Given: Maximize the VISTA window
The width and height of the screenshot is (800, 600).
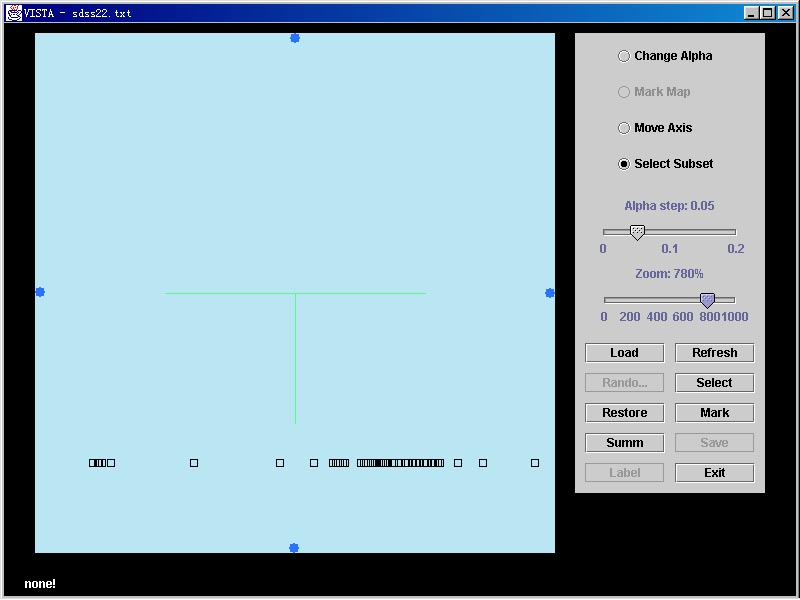Looking at the screenshot, I should click(x=767, y=13).
